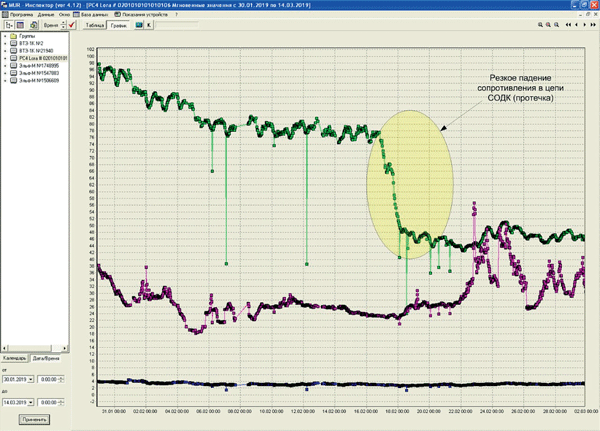Click the first magnifier zoom icon

coord(540,25)
